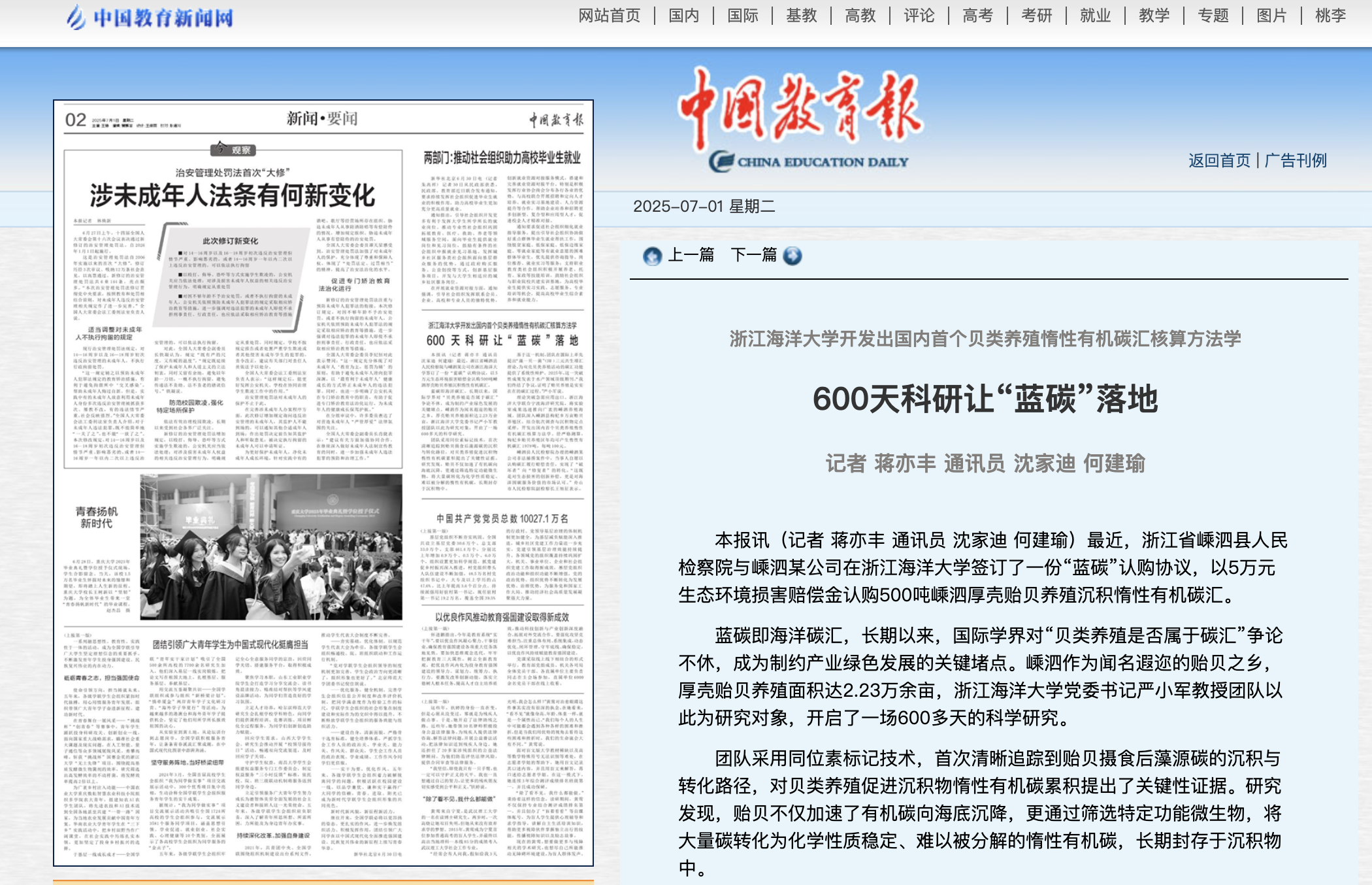Click the next article arrow icon
Screen dimensions: 1372x885
pyautogui.click(x=792, y=256)
